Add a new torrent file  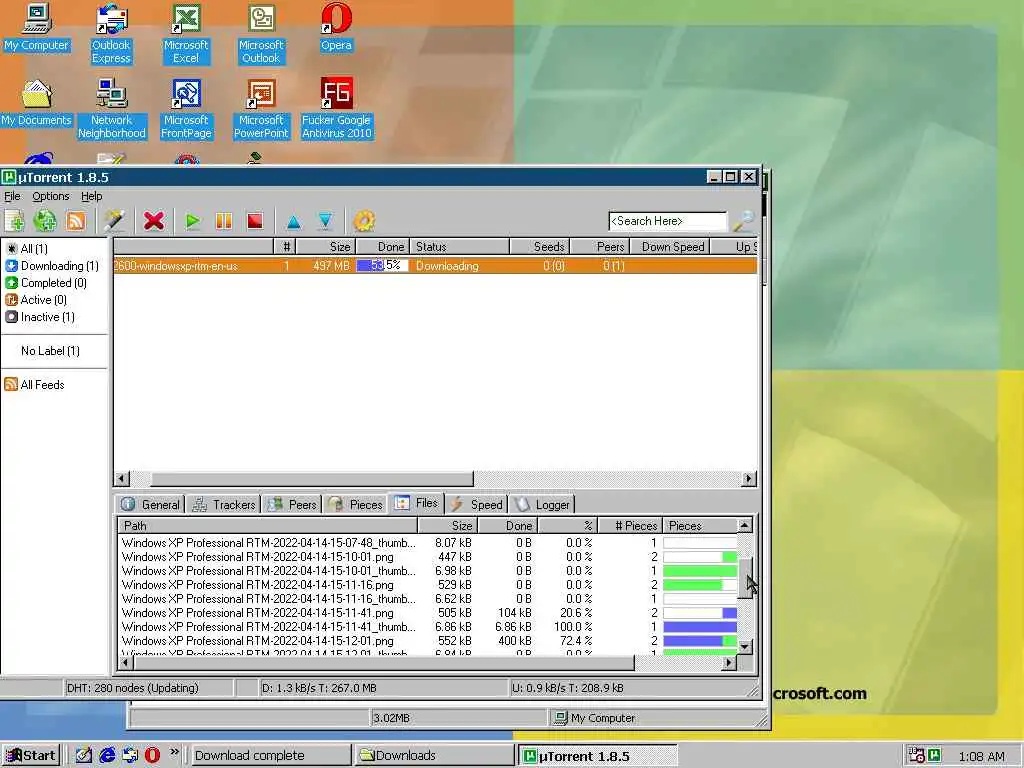coord(14,221)
